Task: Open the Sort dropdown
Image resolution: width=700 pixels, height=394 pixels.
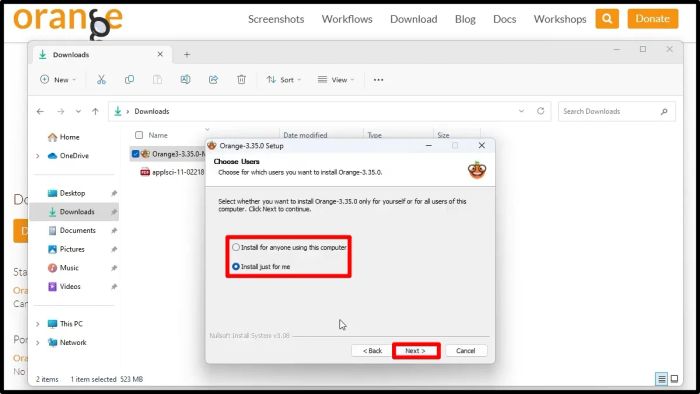Action: coord(284,80)
